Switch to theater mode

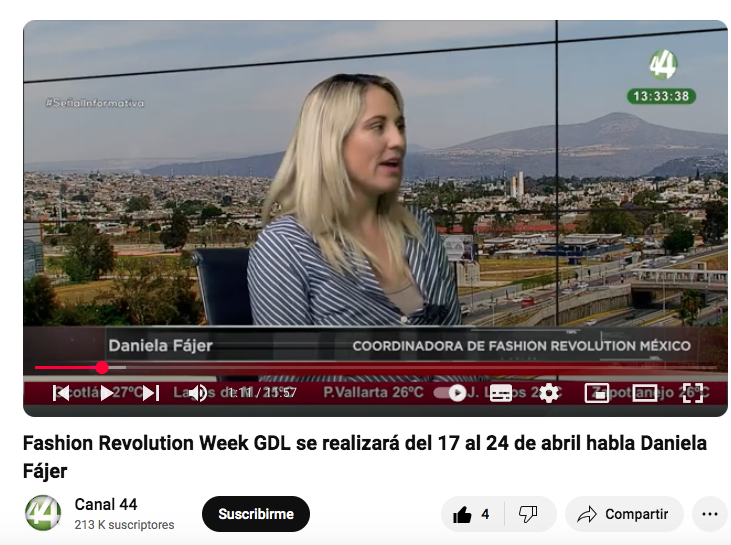(x=644, y=393)
